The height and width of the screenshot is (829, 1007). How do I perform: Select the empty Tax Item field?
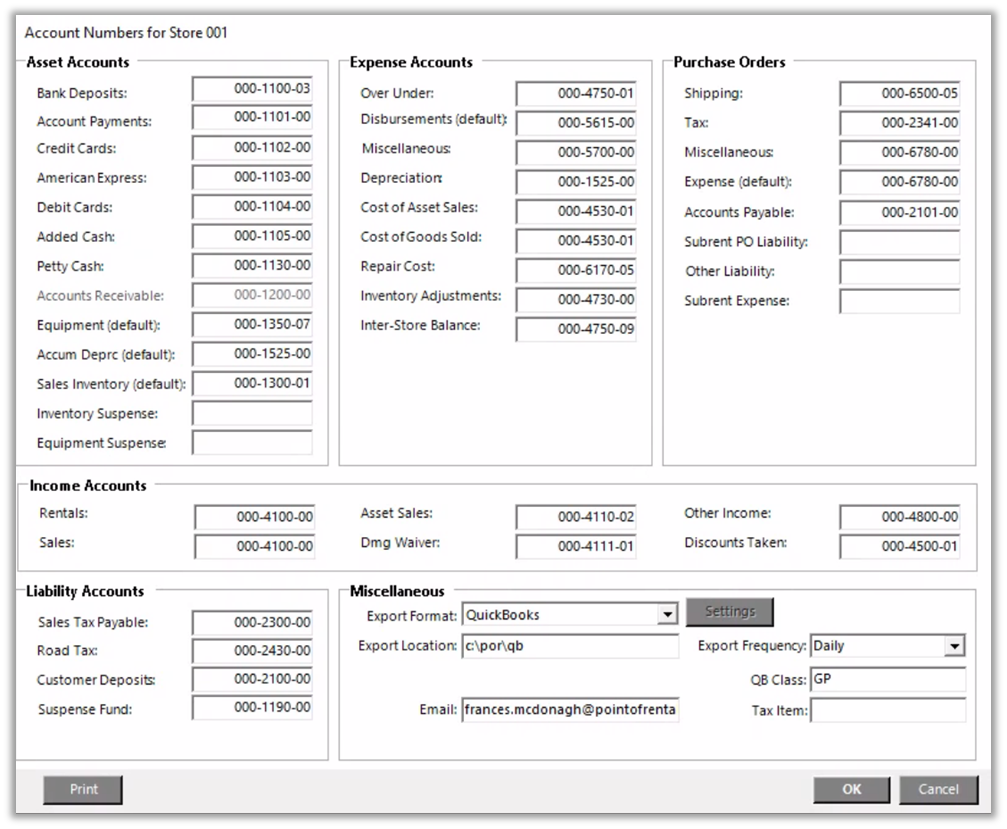point(887,710)
